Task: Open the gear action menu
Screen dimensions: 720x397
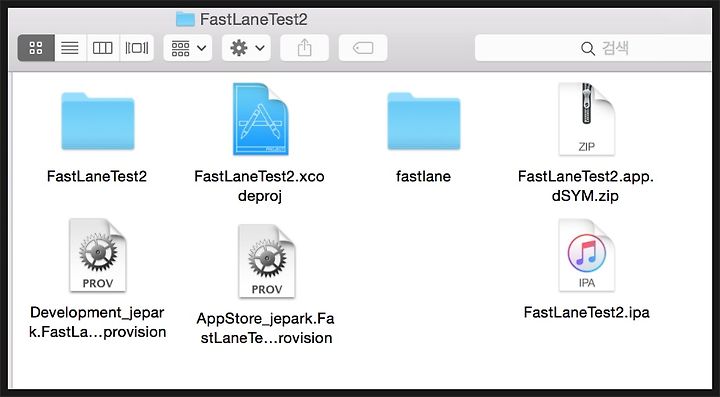Action: point(247,48)
